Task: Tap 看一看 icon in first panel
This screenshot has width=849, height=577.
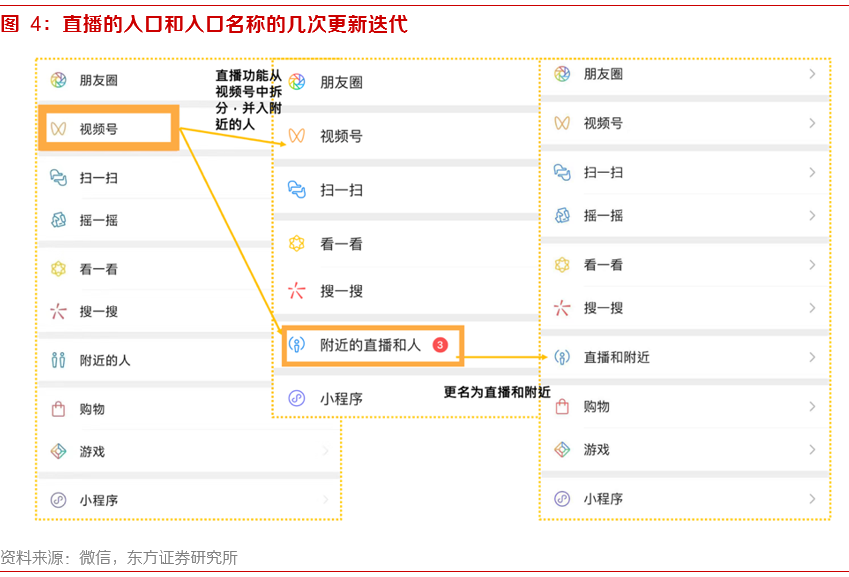Action: pos(58,269)
